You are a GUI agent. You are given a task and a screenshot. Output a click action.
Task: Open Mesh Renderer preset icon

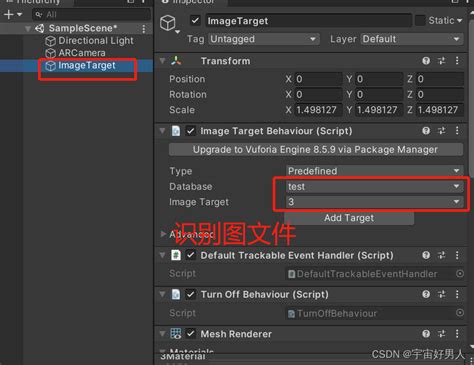441,334
